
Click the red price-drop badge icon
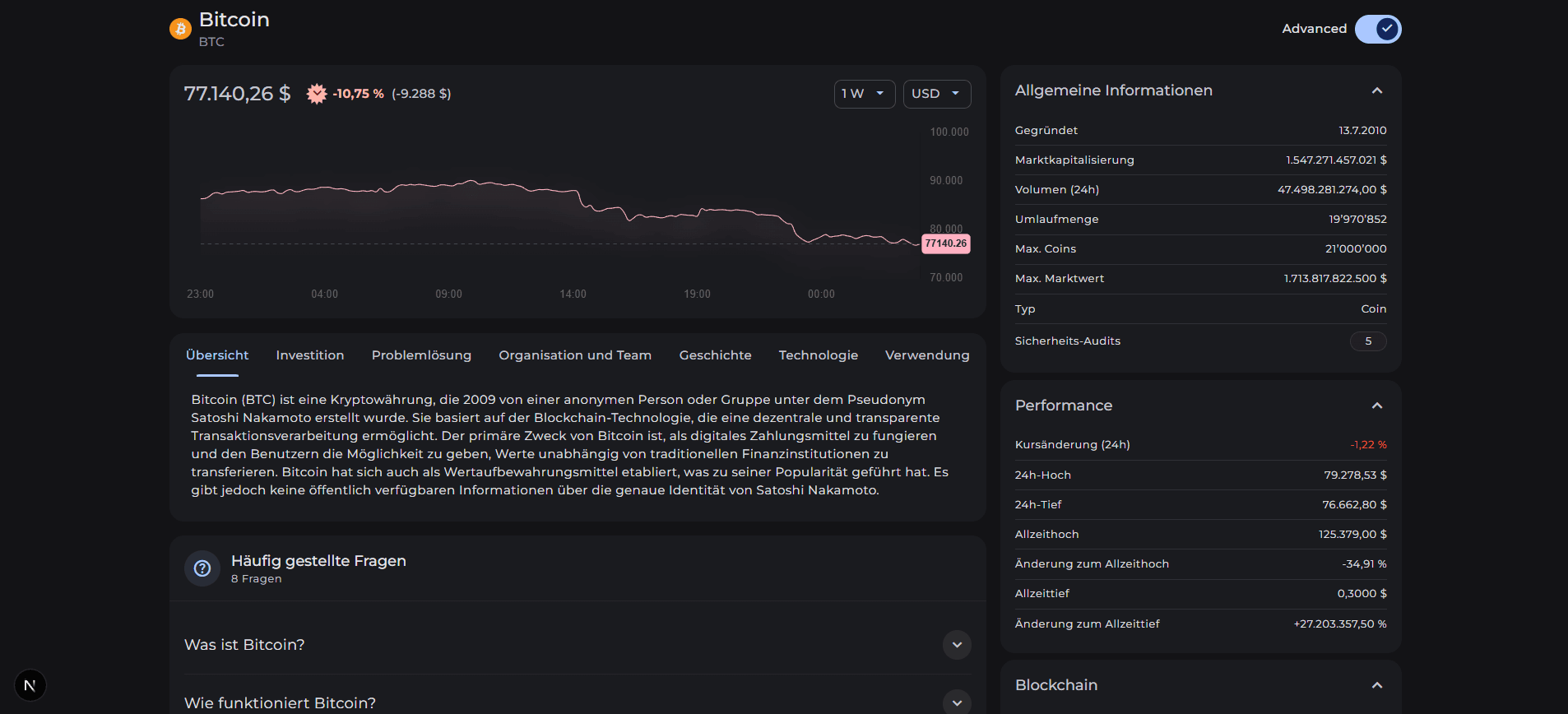[317, 94]
